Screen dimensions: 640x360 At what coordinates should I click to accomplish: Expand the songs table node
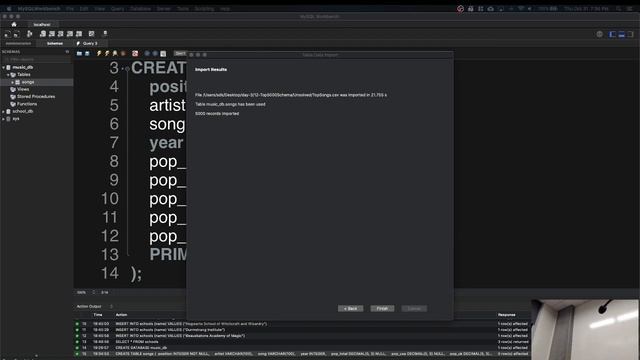pyautogui.click(x=13, y=82)
